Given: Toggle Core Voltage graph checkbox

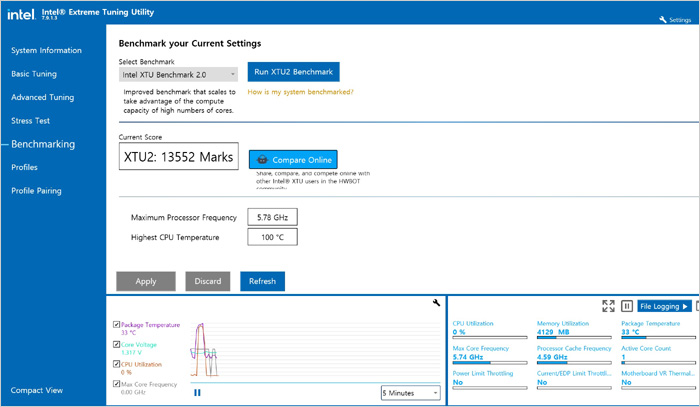Looking at the screenshot, I should click(117, 344).
